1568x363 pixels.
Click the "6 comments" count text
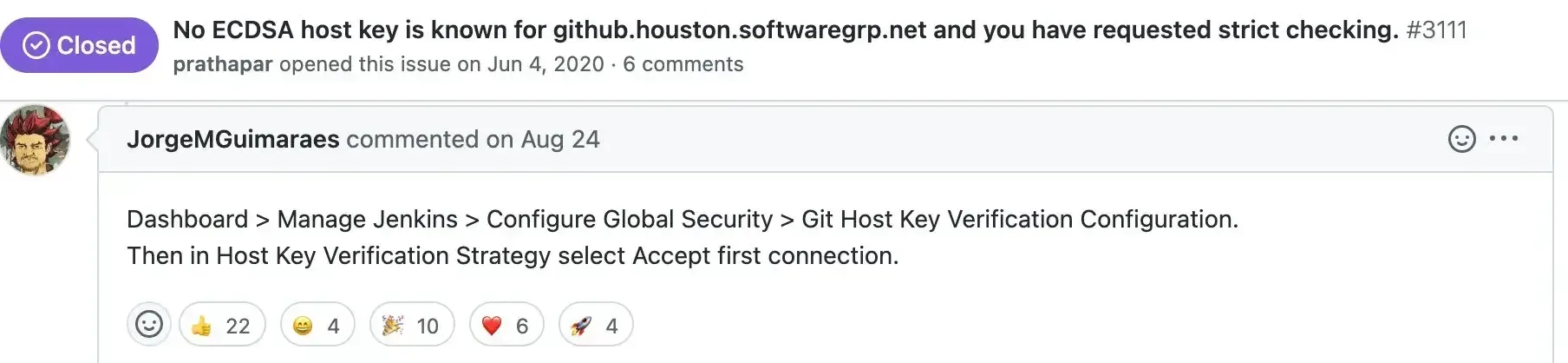[x=683, y=64]
